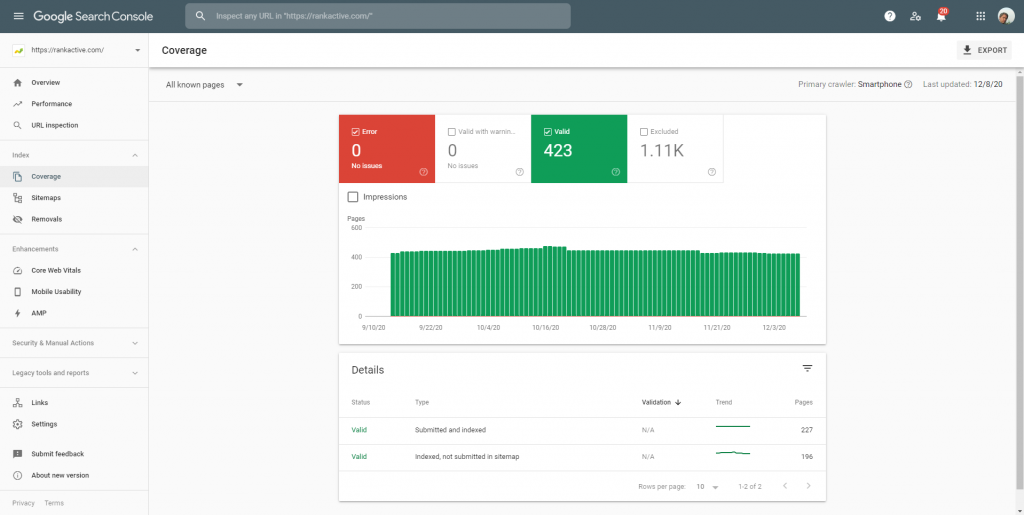Go to previous page of details
The image size is (1024, 515).
pyautogui.click(x=785, y=486)
